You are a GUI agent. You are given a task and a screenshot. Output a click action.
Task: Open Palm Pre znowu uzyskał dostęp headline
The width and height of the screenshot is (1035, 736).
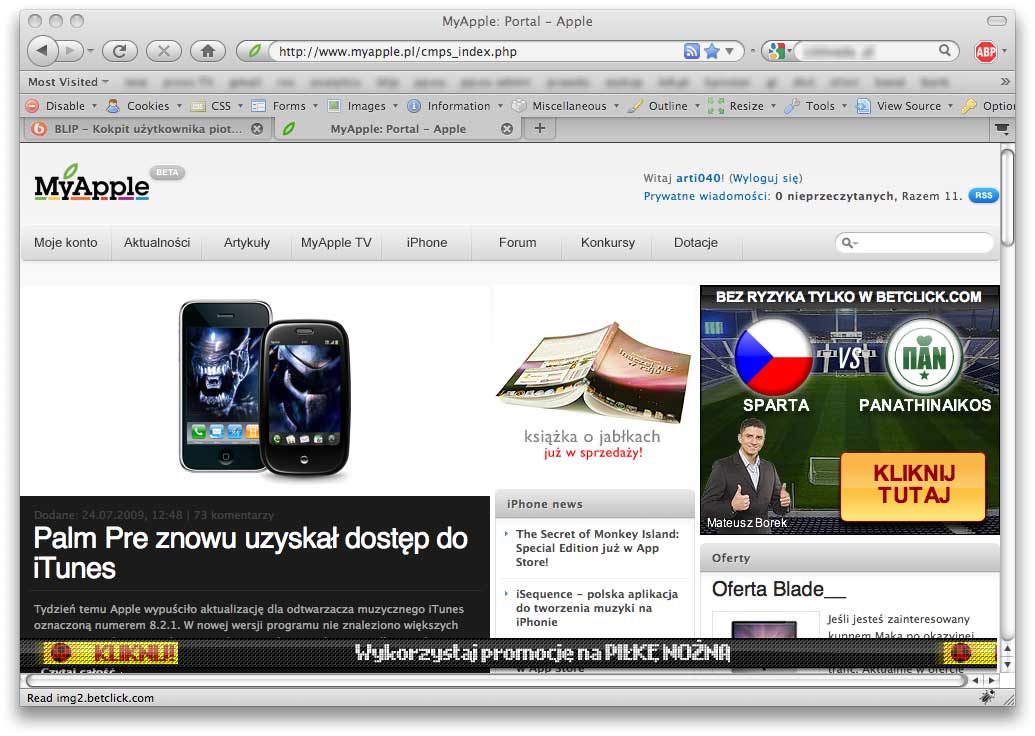coord(251,553)
